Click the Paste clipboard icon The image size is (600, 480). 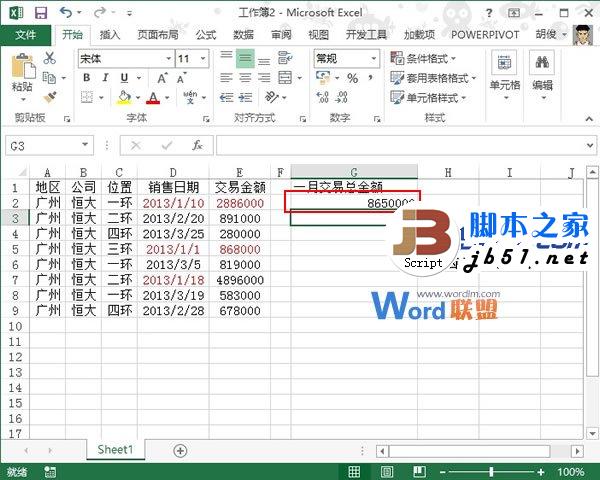pos(21,70)
